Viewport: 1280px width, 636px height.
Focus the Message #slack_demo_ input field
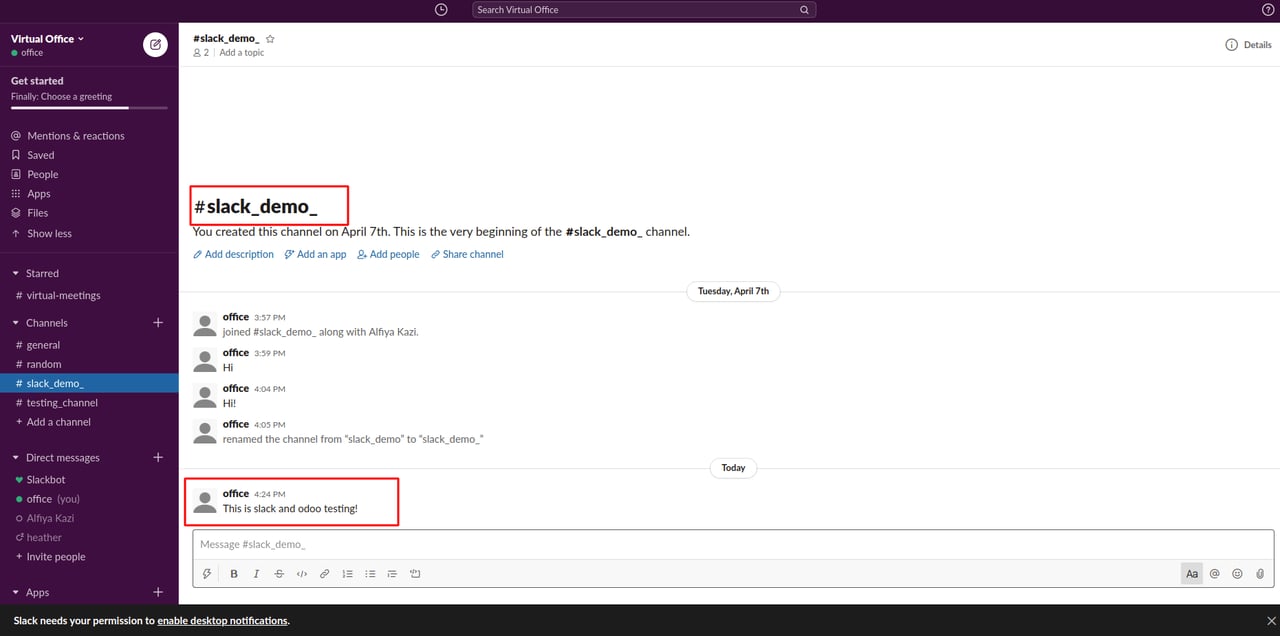(x=733, y=545)
